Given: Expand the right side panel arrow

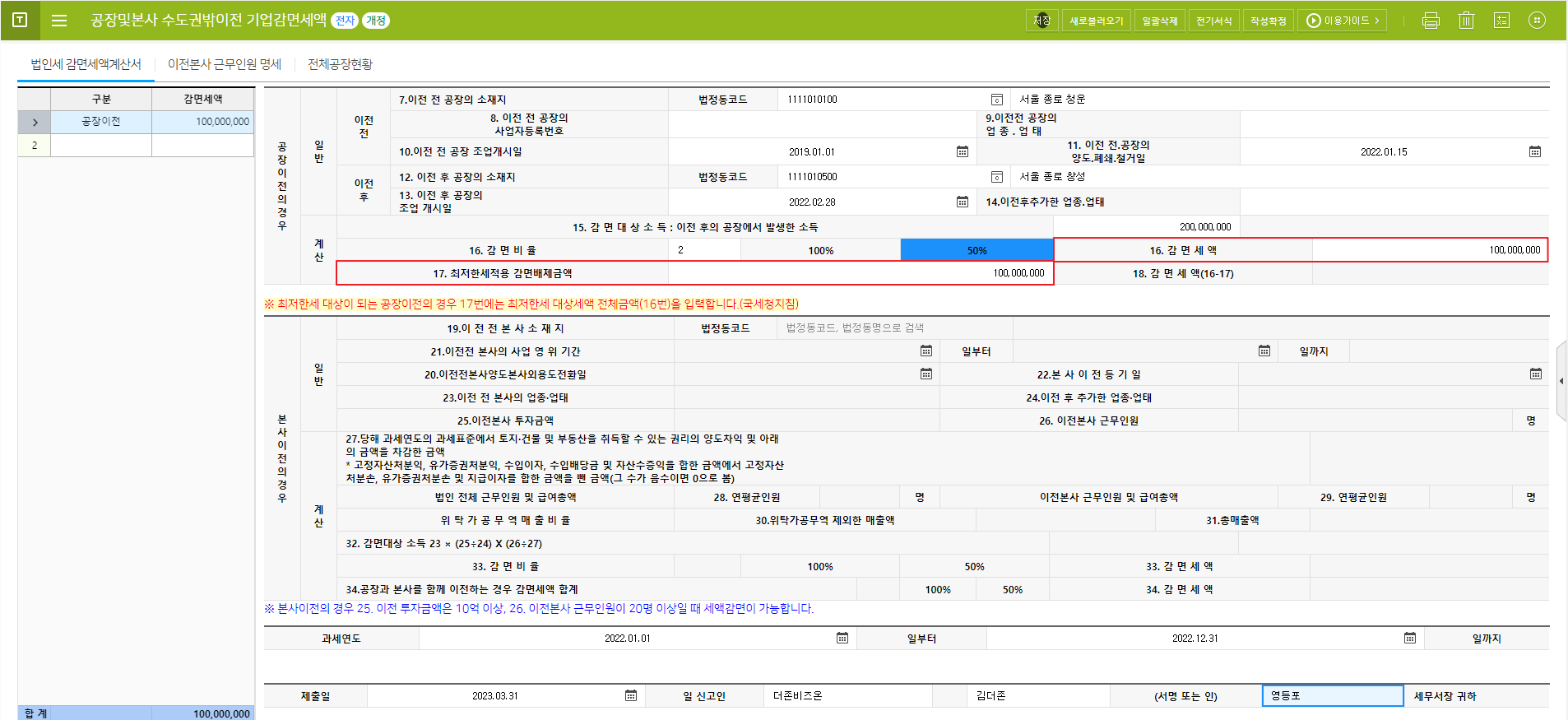Looking at the screenshot, I should pyautogui.click(x=1561, y=381).
